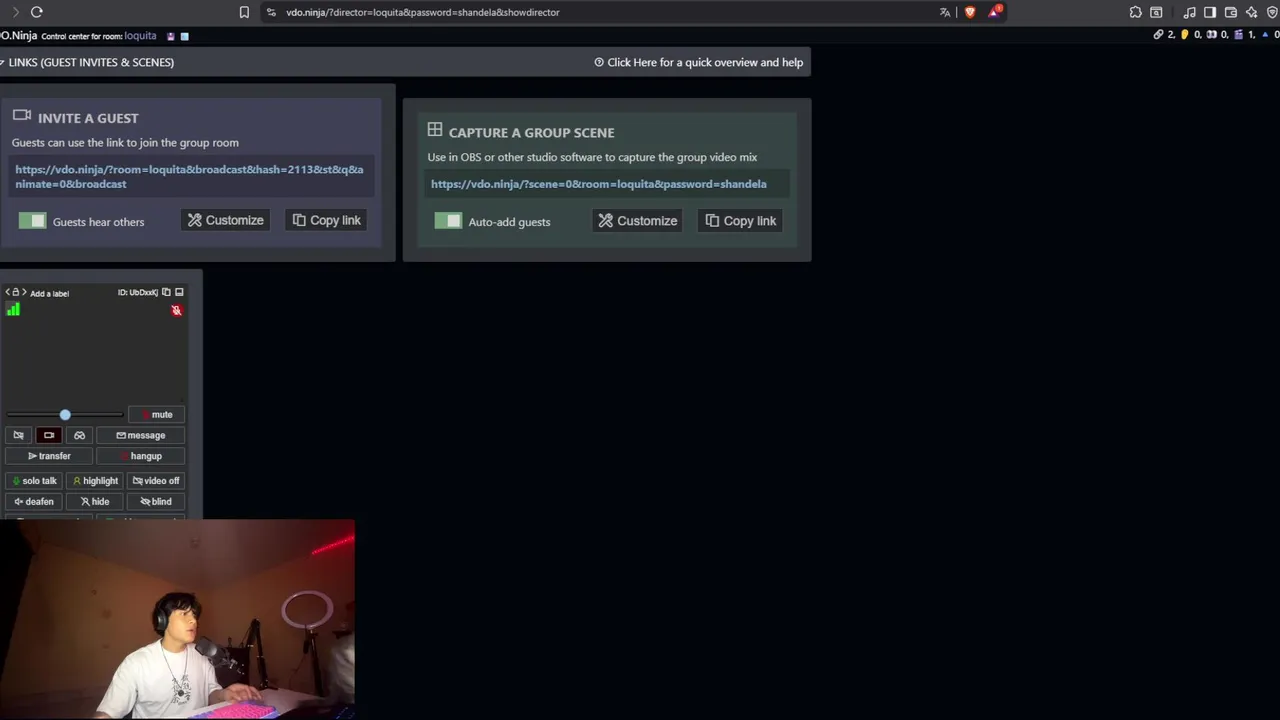
Task: Click the red muted microphone indicator
Action: (176, 310)
